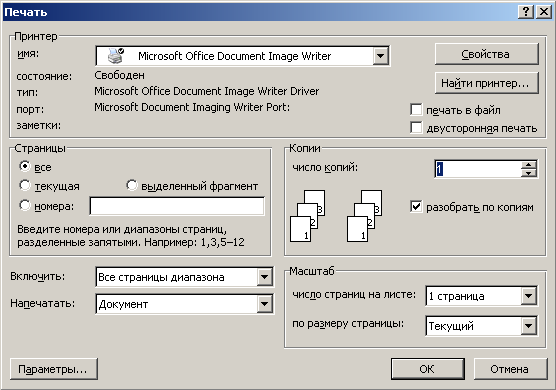This screenshot has width=556, height=390.
Task: Open по размеру страницы dropdown
Action: coord(528,325)
